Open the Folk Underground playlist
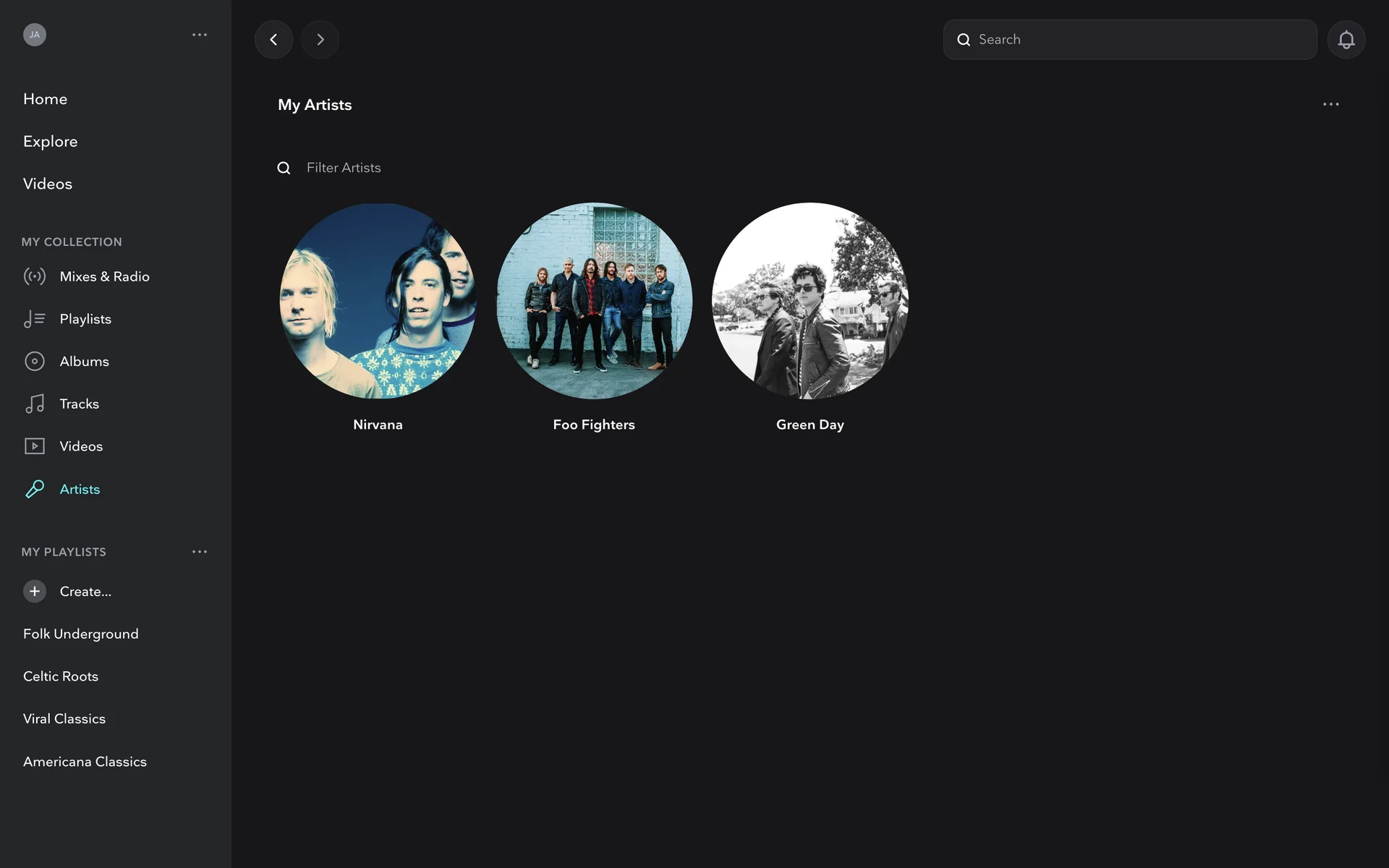This screenshot has width=1389, height=868. coord(80,634)
